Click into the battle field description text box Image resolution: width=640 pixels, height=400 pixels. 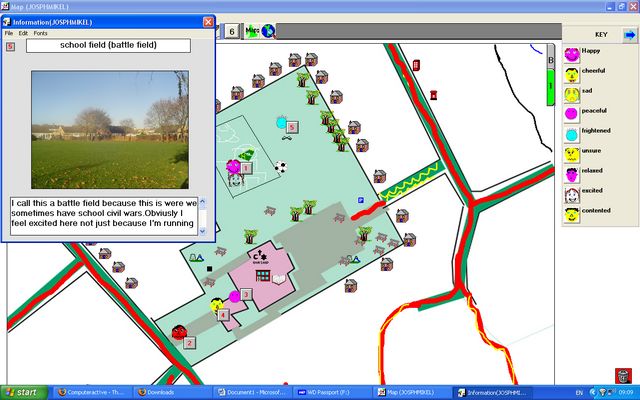(x=104, y=216)
